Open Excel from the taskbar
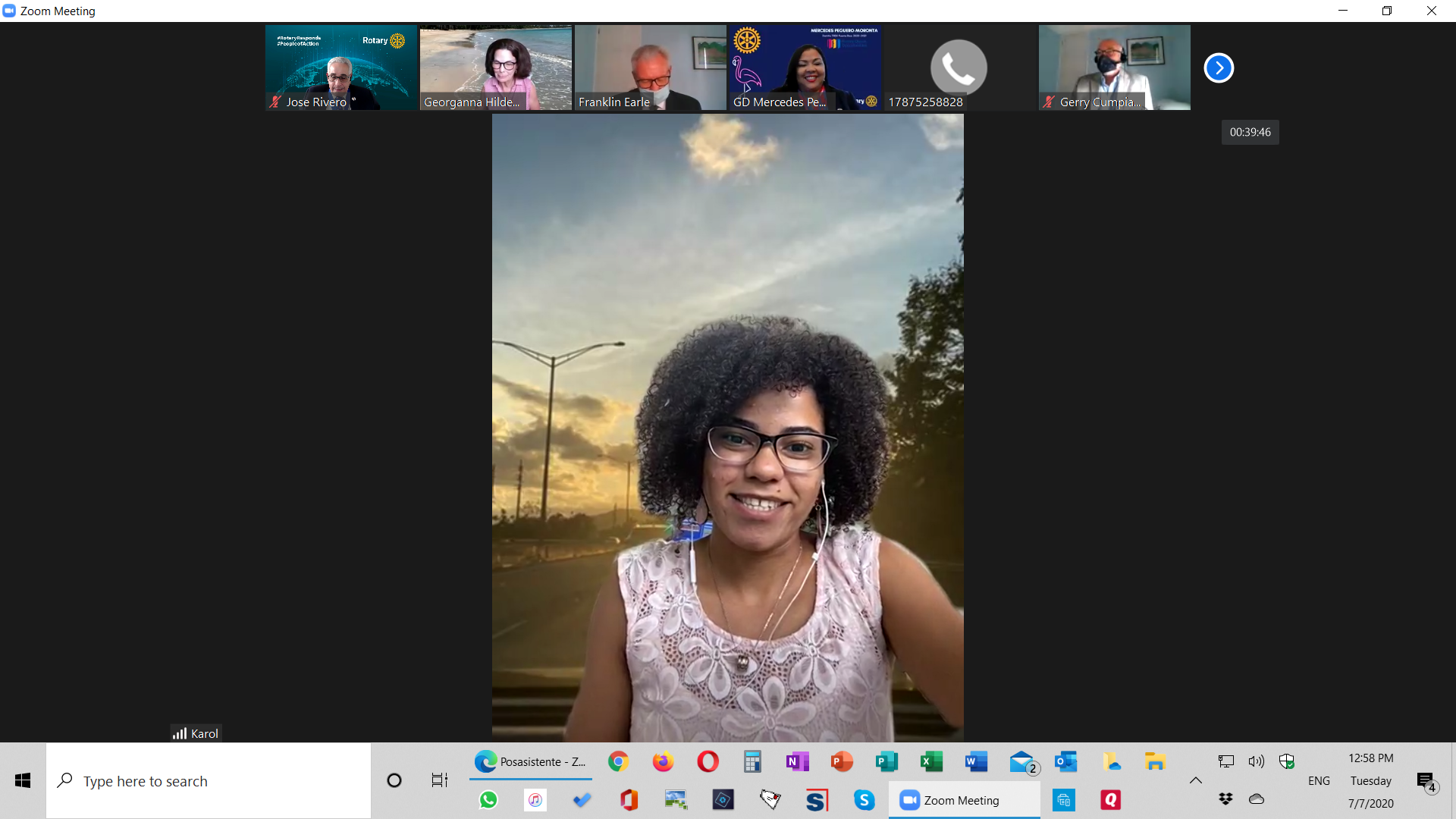 (931, 761)
